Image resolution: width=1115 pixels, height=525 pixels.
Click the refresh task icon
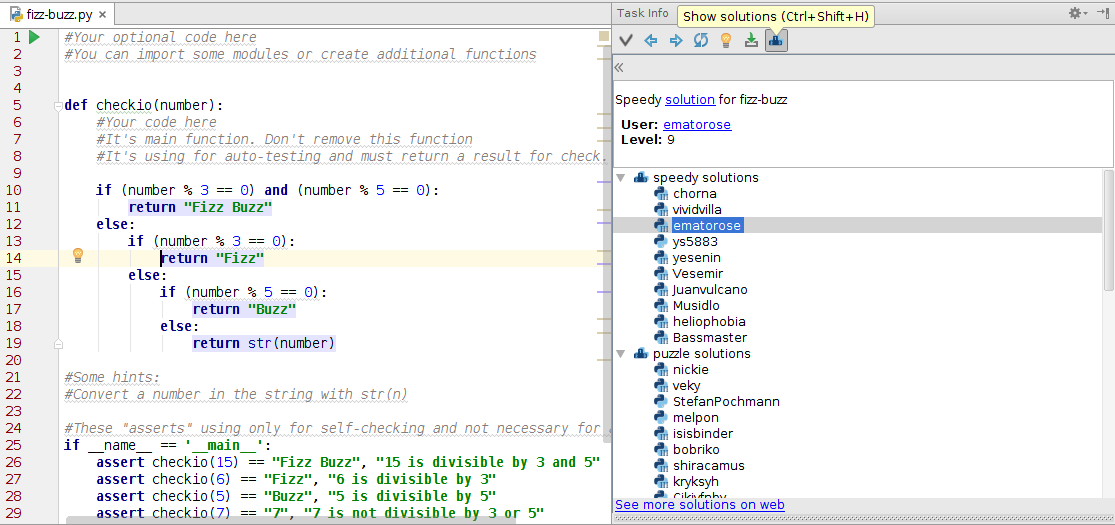click(x=701, y=41)
